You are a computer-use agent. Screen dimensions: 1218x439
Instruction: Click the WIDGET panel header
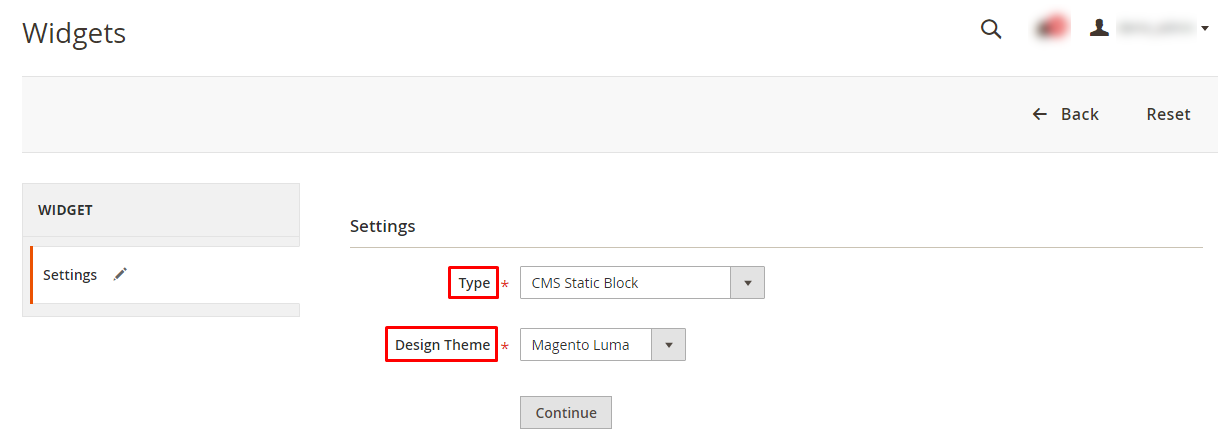161,210
